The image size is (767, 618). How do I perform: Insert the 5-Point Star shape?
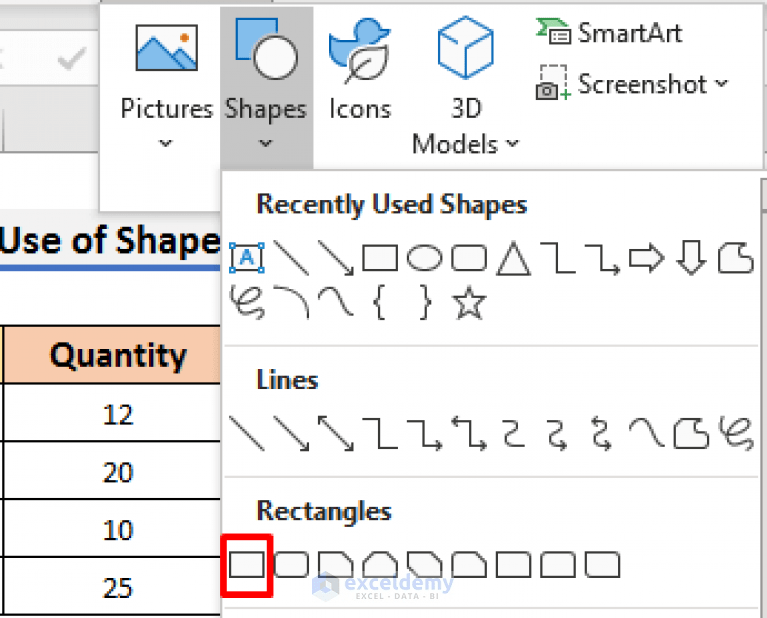point(469,302)
